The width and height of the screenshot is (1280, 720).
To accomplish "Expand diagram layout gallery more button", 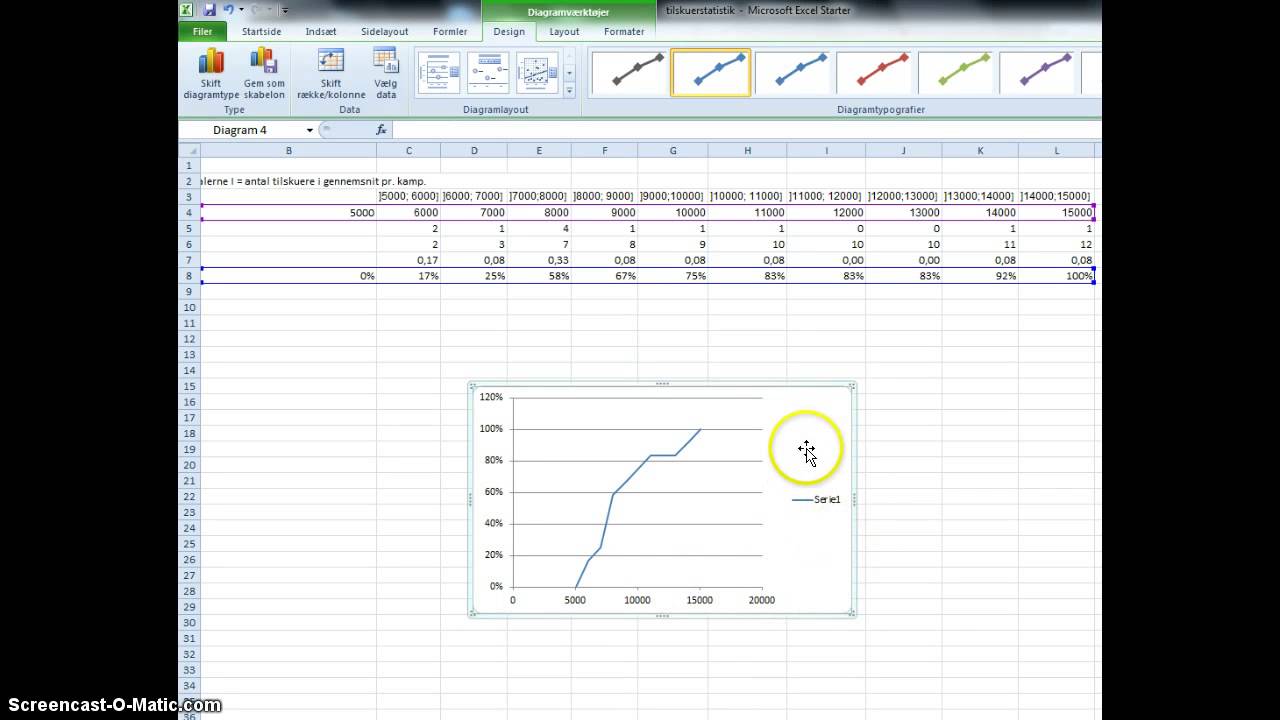I will [x=570, y=90].
